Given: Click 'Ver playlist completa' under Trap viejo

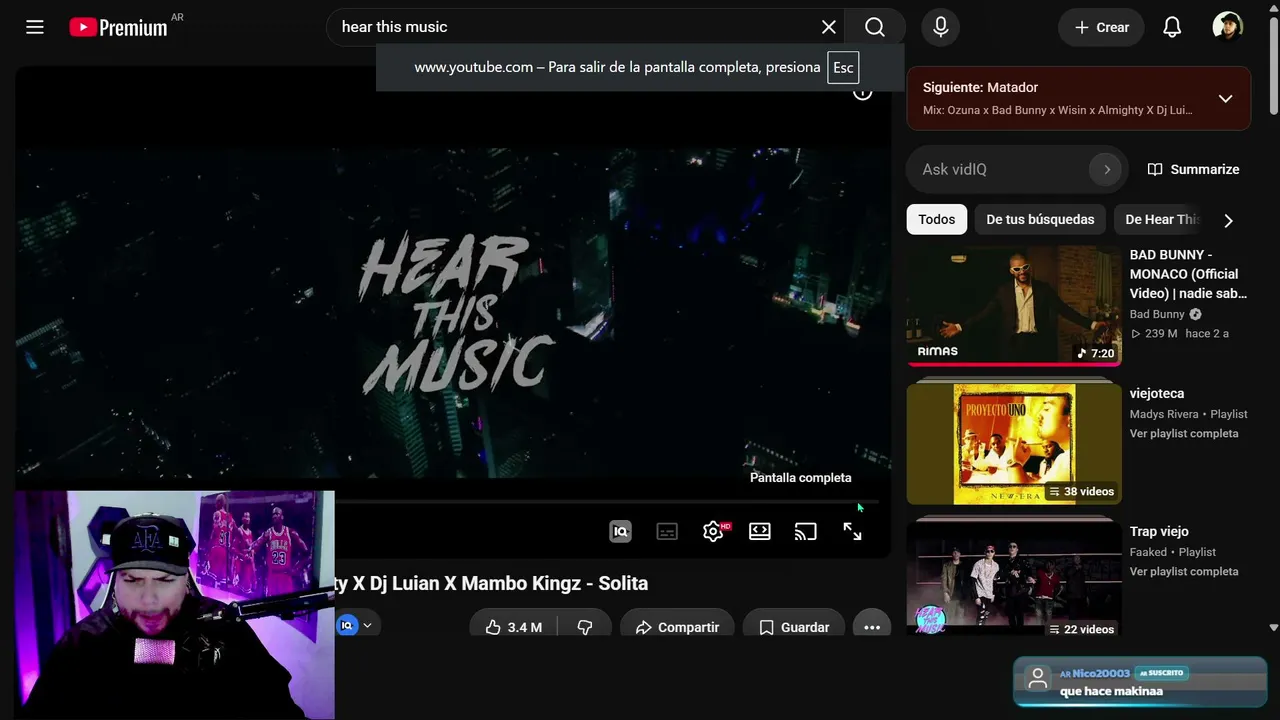Looking at the screenshot, I should (x=1184, y=571).
